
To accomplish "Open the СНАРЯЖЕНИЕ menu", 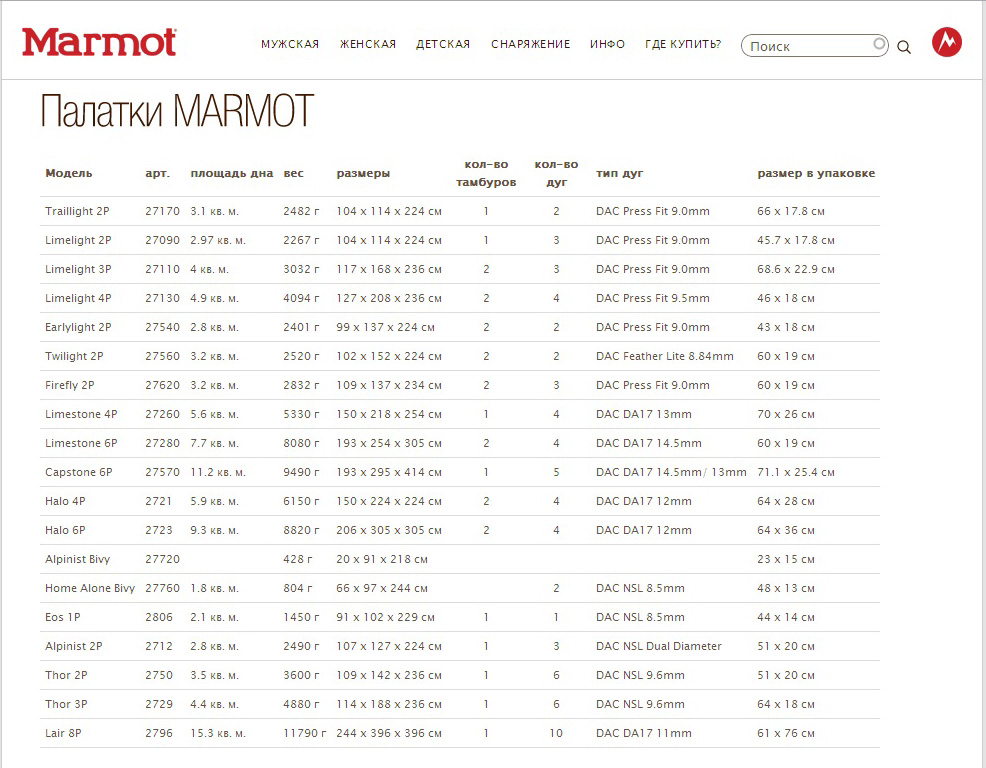I will [x=530, y=44].
